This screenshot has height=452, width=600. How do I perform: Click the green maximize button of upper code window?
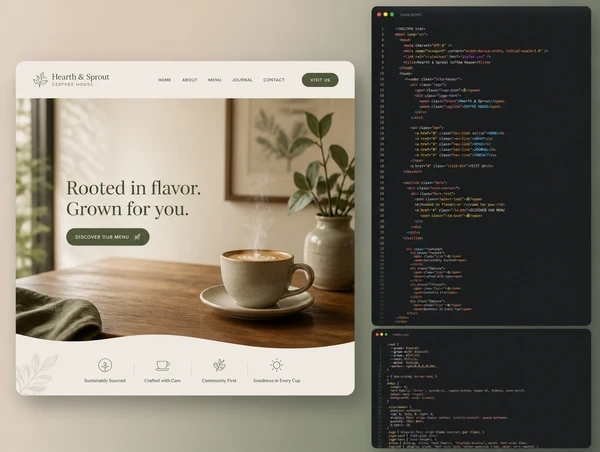pyautogui.click(x=391, y=15)
